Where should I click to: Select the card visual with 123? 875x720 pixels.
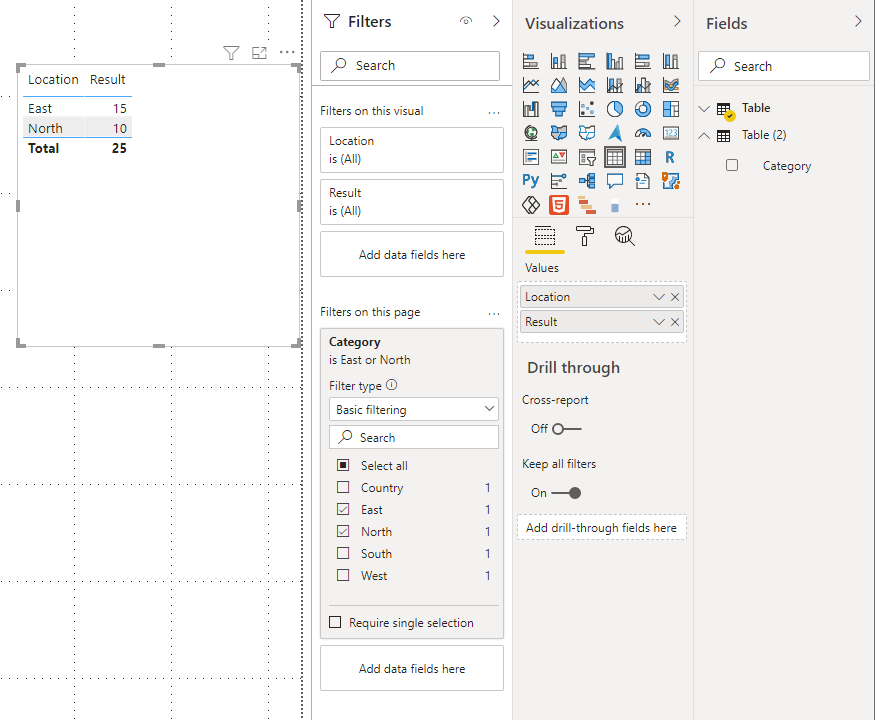pos(671,133)
